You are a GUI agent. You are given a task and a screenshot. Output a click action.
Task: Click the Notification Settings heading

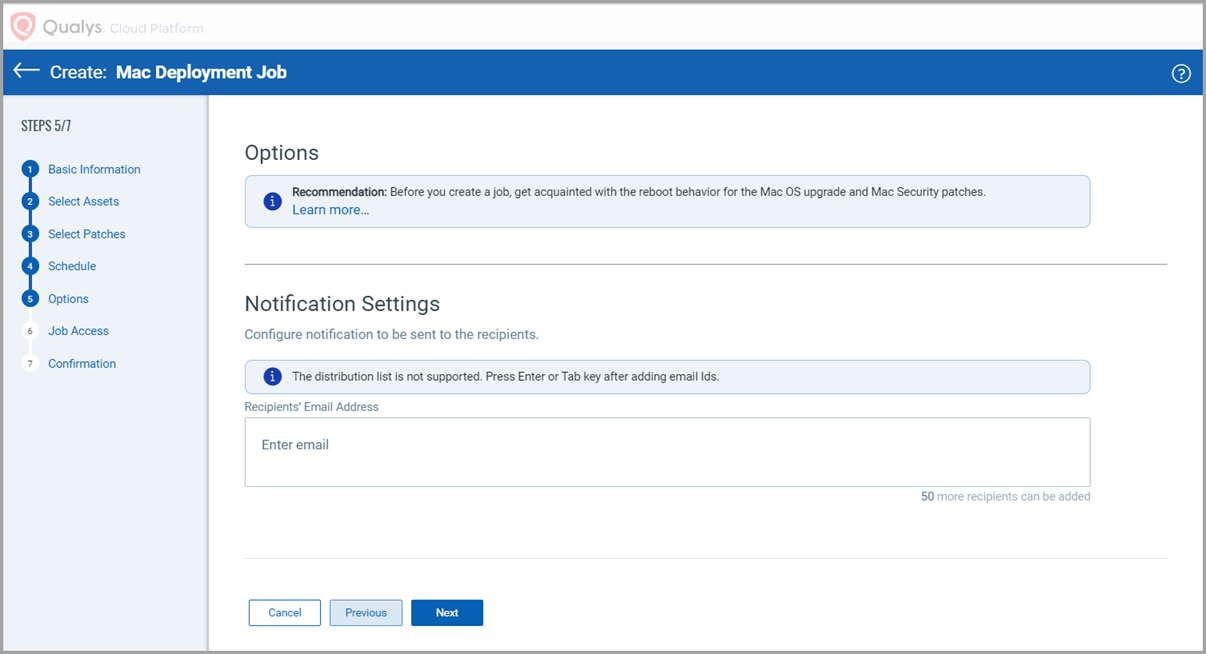click(342, 304)
